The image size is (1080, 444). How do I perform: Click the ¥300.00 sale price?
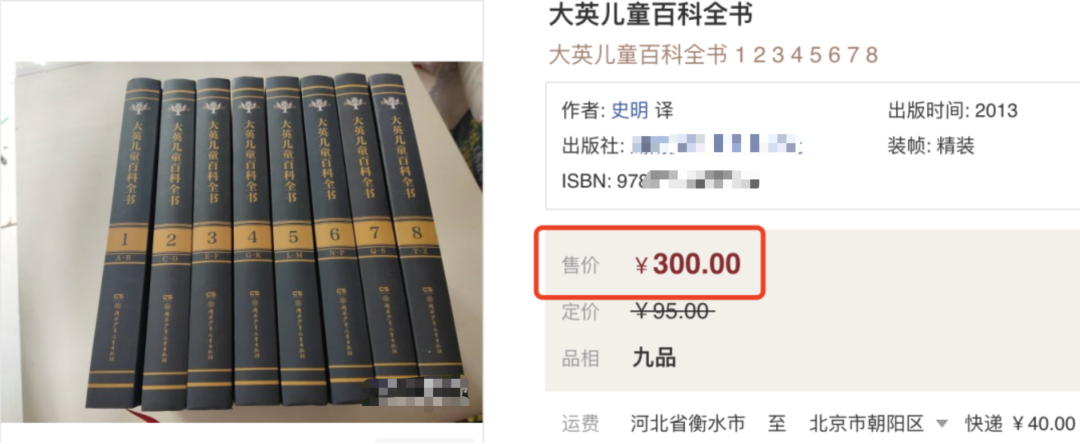[x=688, y=264]
